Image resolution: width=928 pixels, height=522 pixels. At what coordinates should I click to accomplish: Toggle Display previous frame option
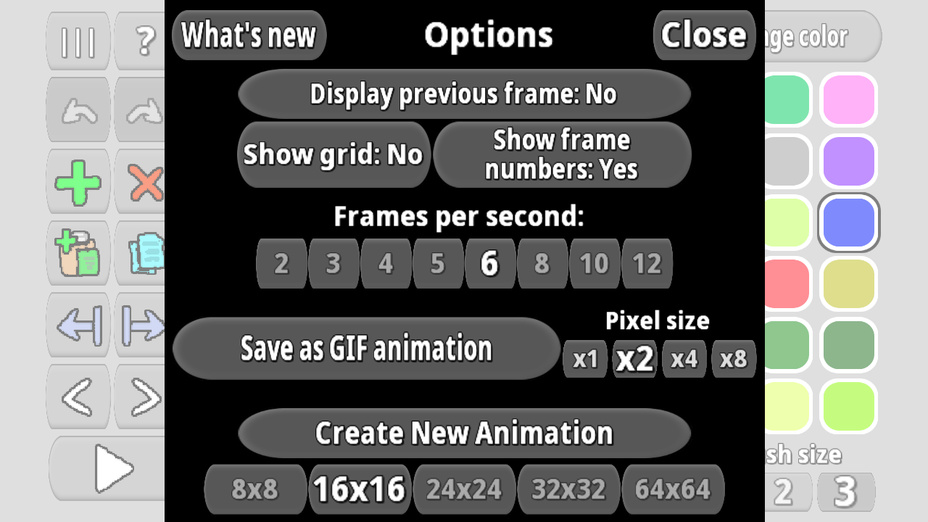(464, 94)
